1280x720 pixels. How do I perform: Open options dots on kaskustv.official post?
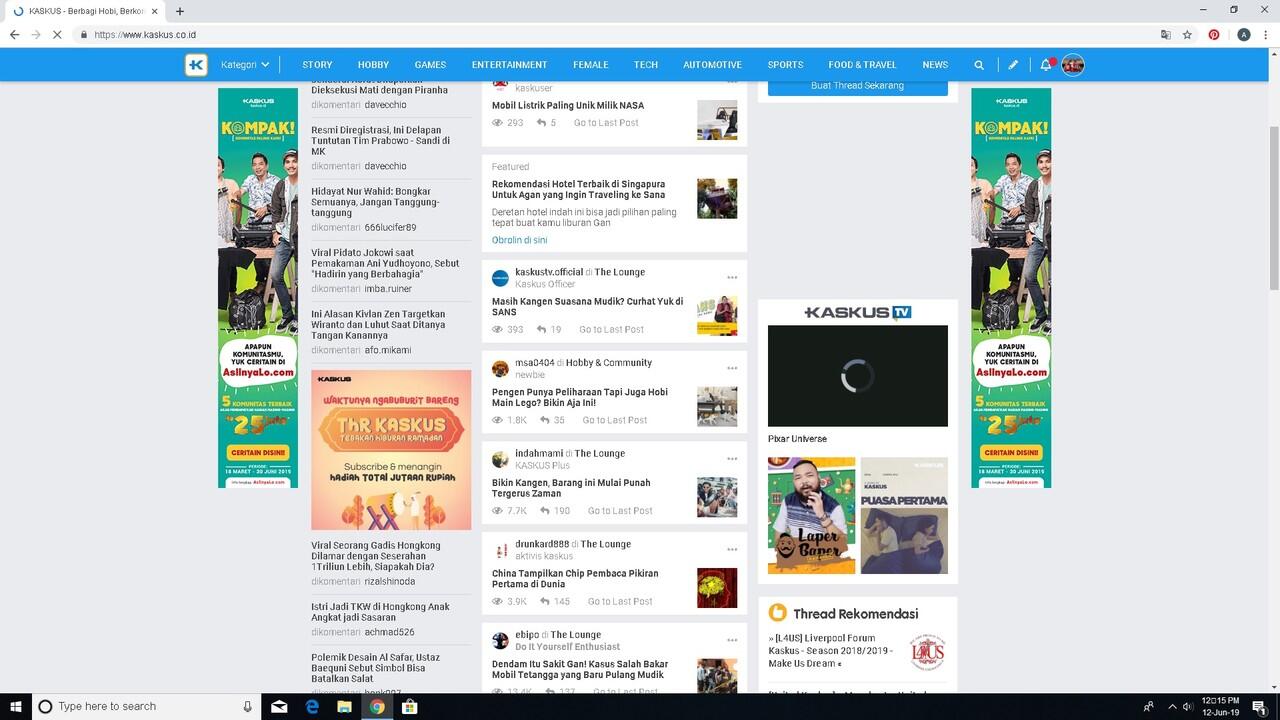pyautogui.click(x=732, y=278)
